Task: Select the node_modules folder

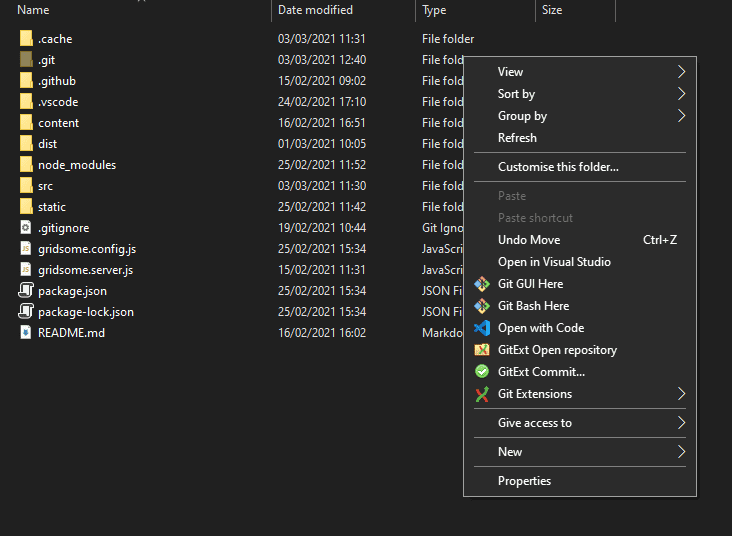Action: pyautogui.click(x=76, y=165)
